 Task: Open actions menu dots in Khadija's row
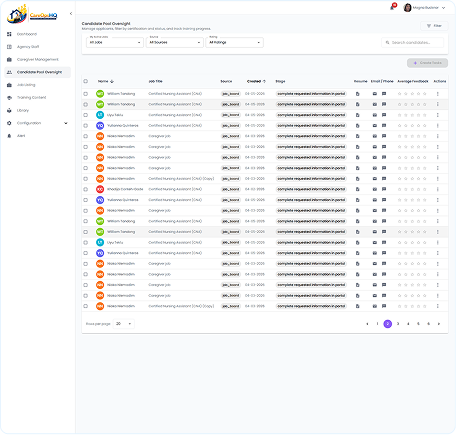pyautogui.click(x=438, y=189)
